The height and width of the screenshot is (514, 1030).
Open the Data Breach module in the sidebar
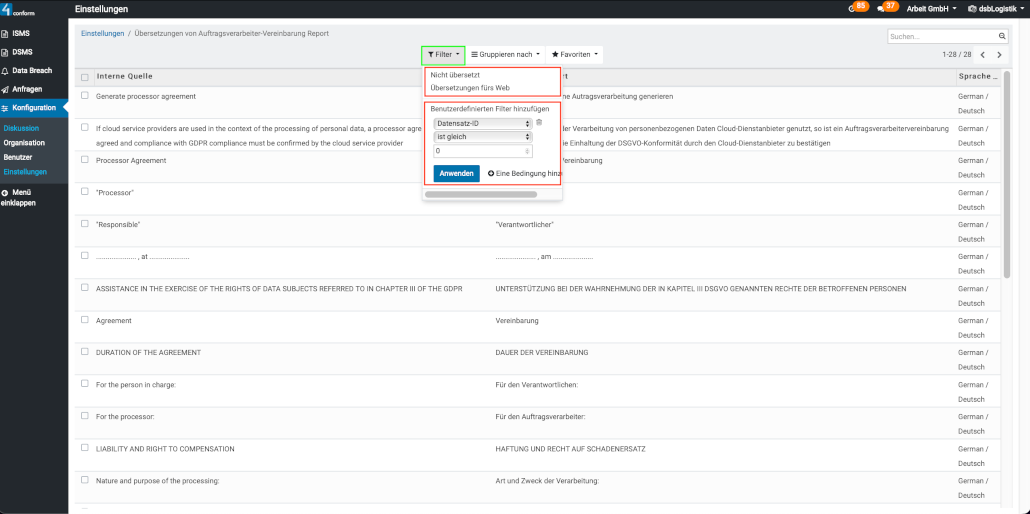pos(33,71)
